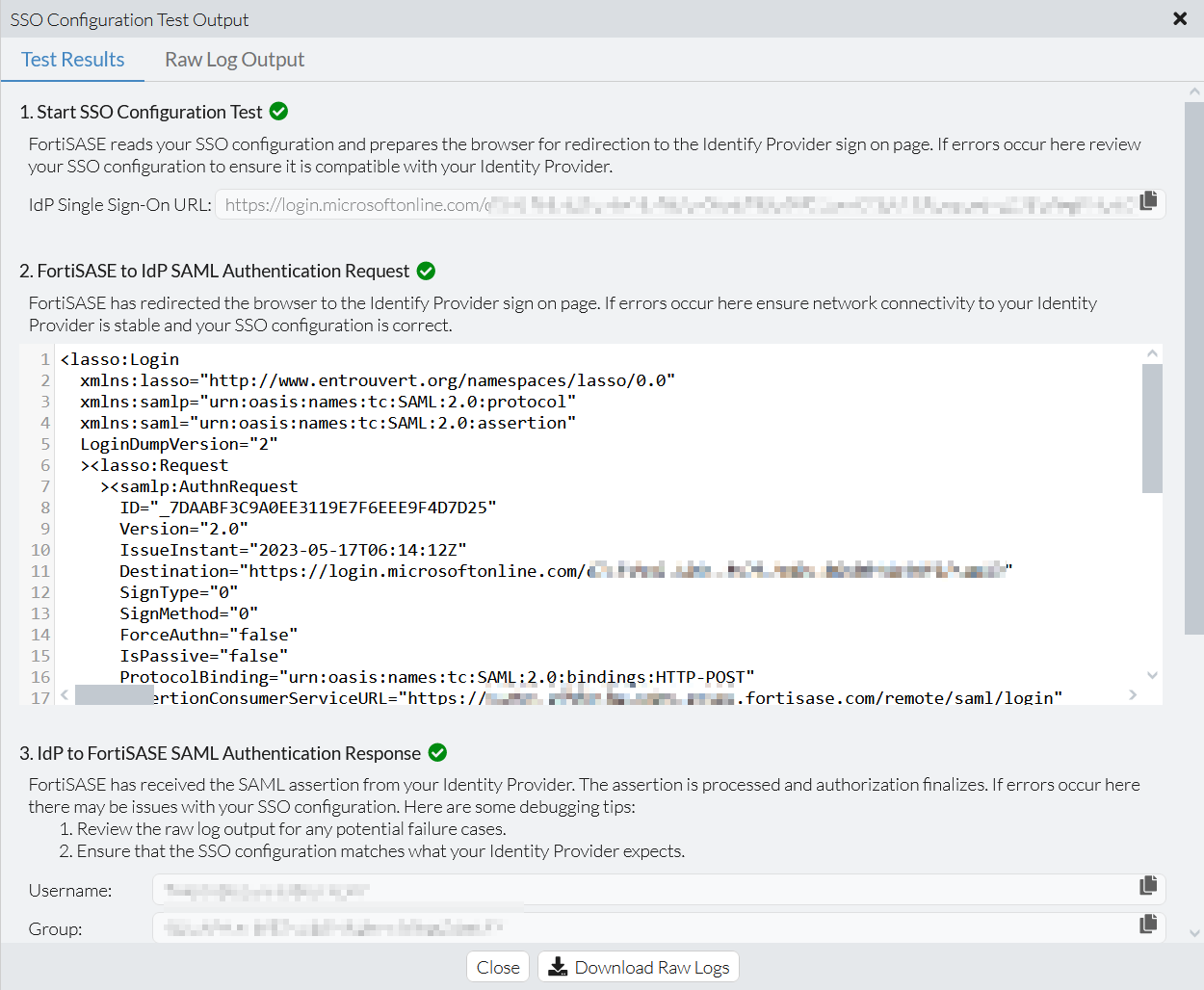Click success checkmark for SAML Authentication Response
This screenshot has width=1204, height=990.
(x=437, y=752)
